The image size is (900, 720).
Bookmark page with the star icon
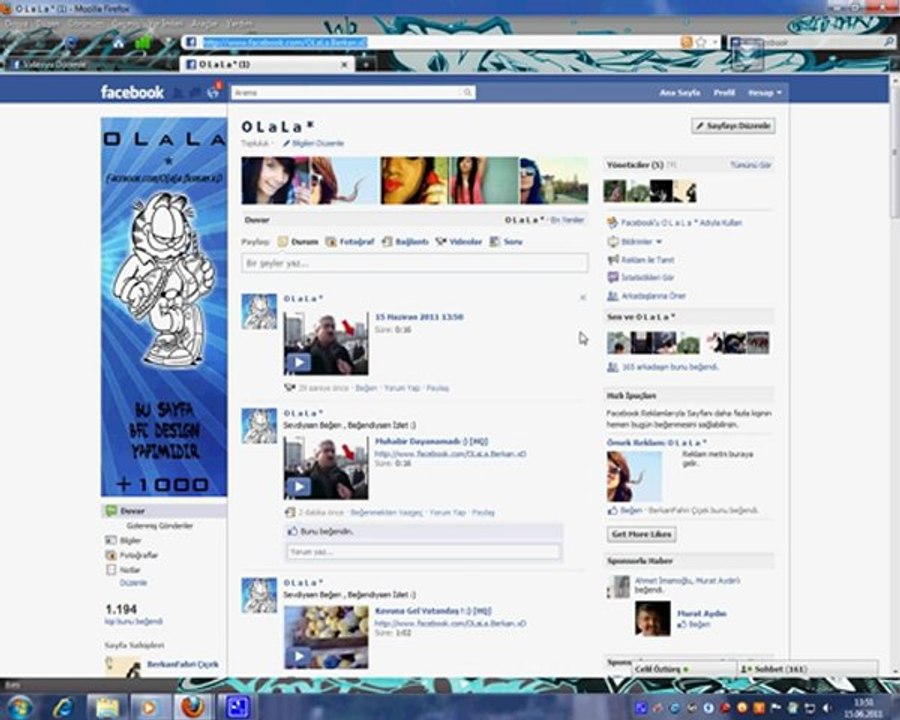(701, 42)
